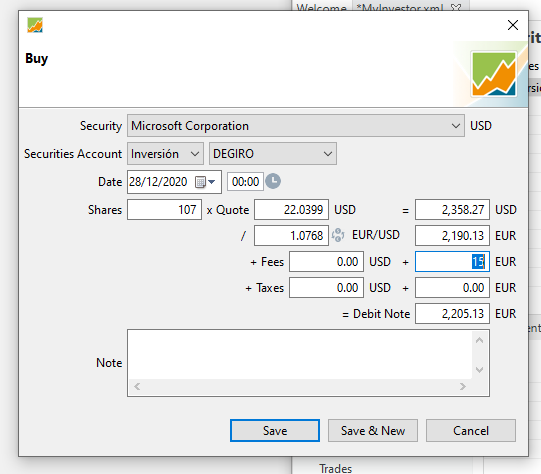Click the clock icon to set current time

(x=273, y=181)
